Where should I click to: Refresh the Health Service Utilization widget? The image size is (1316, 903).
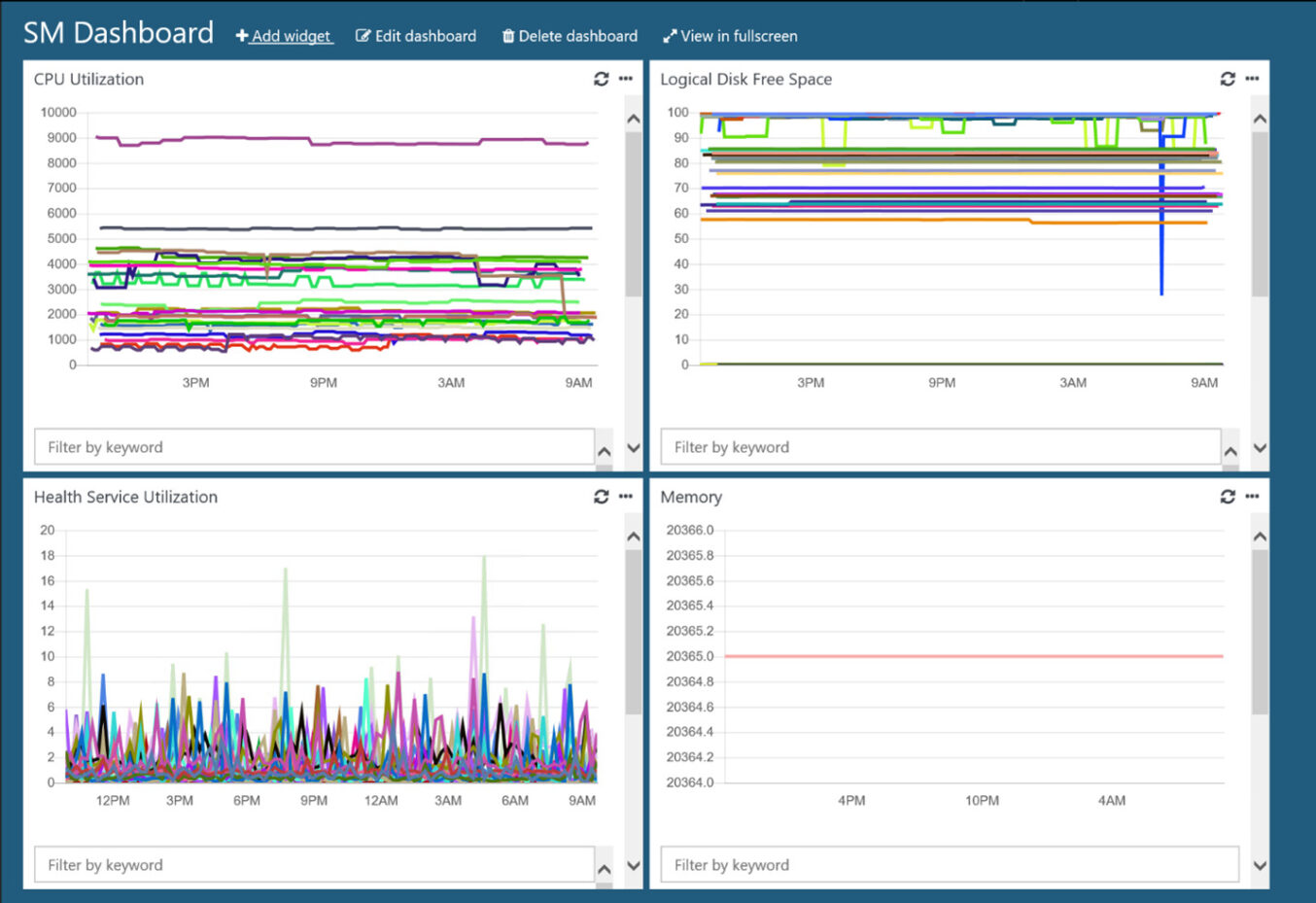pyautogui.click(x=601, y=497)
